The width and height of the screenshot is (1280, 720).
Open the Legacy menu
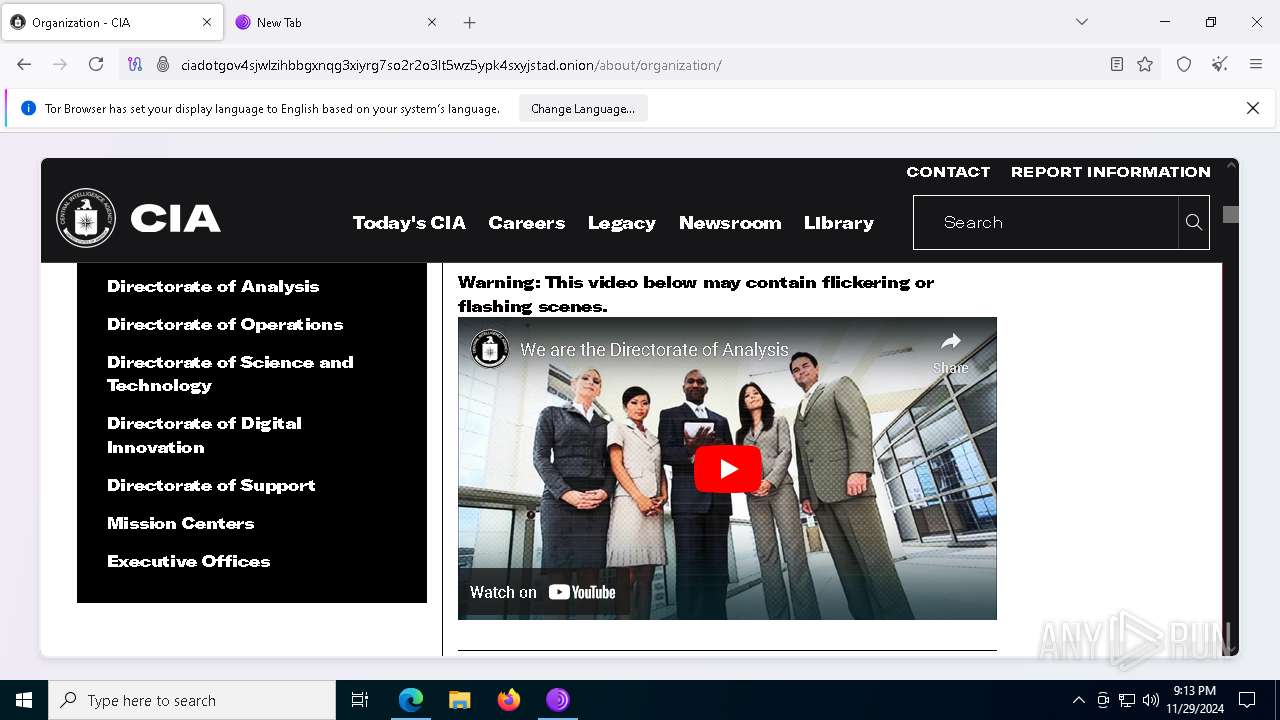(x=621, y=222)
